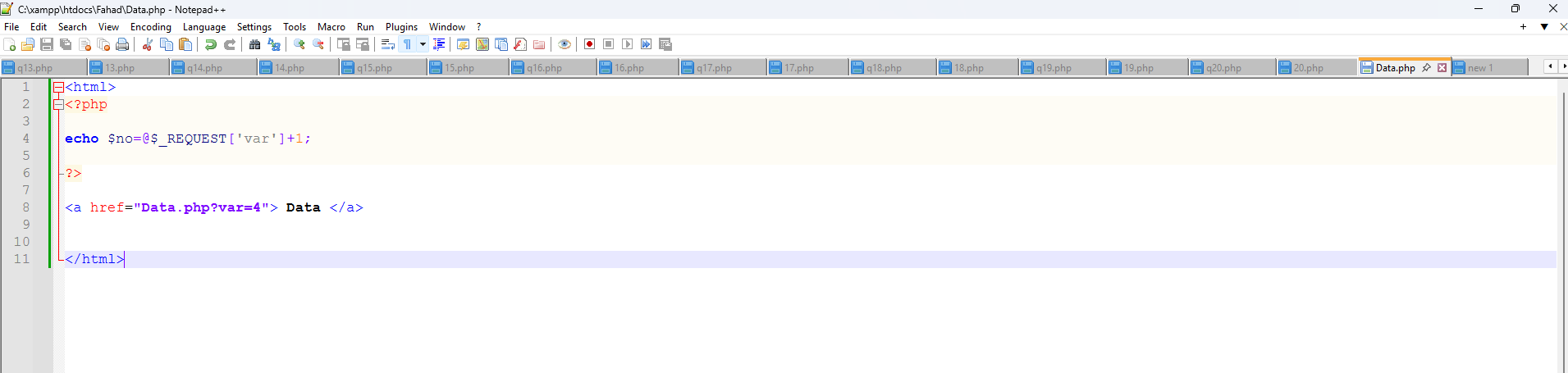Open Find with the binoculars icon
Image resolution: width=1568 pixels, height=373 pixels.
click(x=255, y=44)
